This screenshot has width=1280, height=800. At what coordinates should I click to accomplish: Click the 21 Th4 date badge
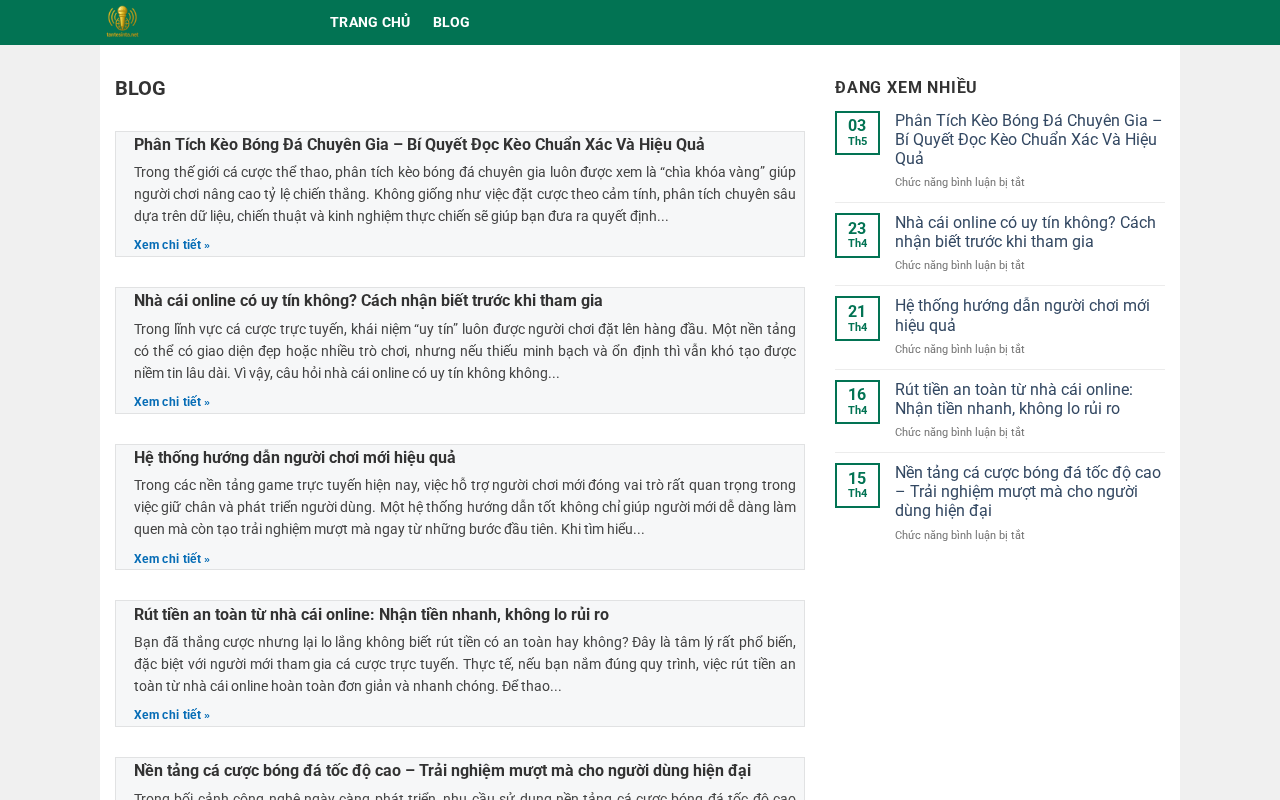point(857,318)
